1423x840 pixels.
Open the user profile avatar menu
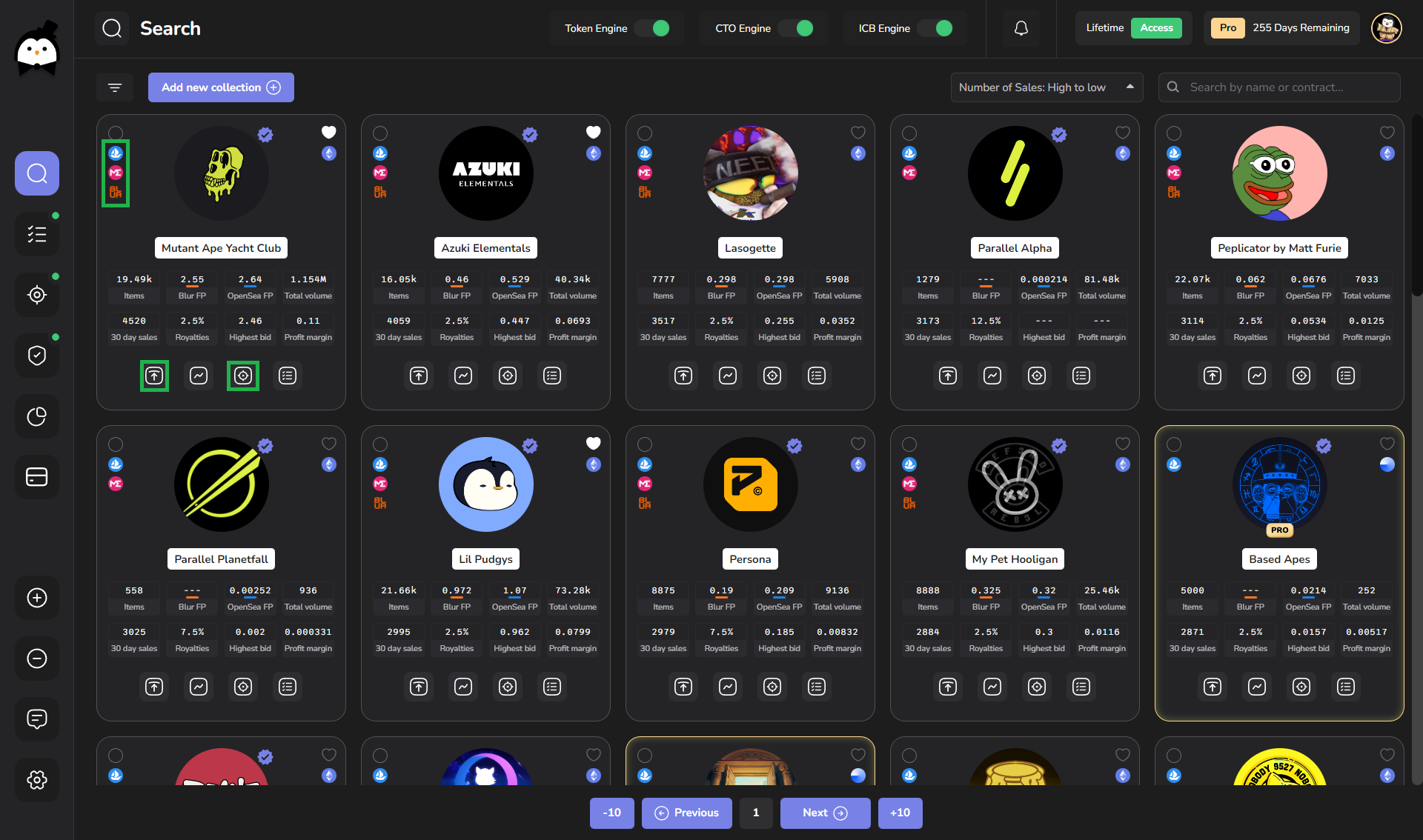coord(1386,28)
